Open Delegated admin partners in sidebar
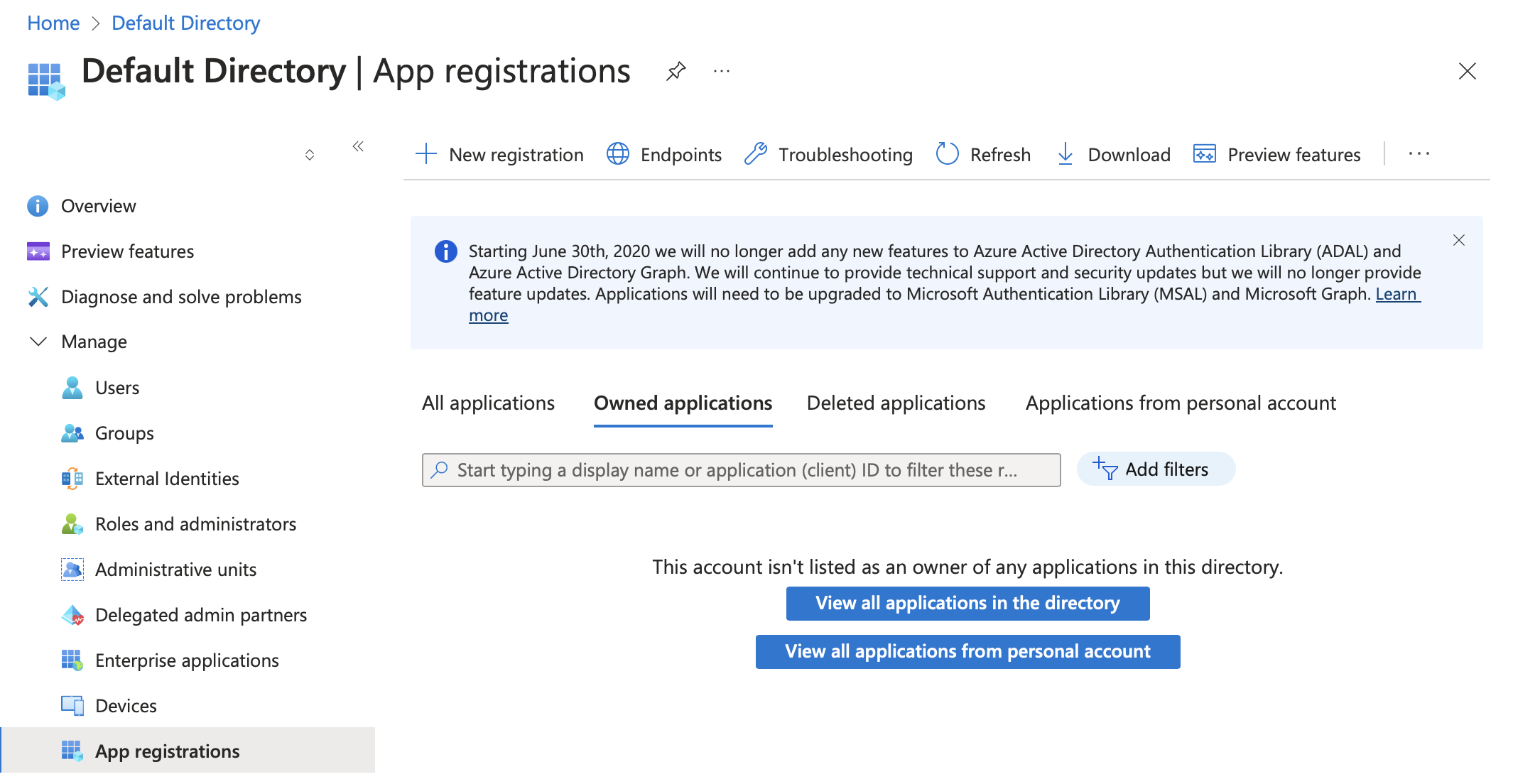1513x784 pixels. click(201, 615)
